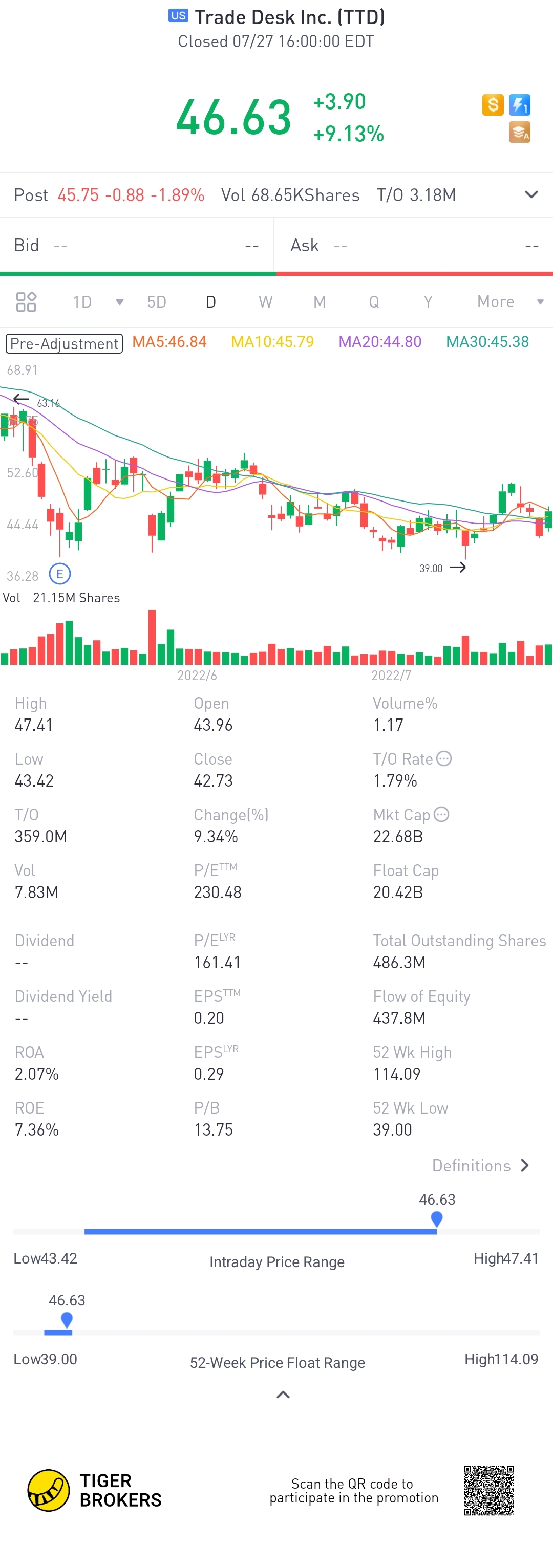Viewport: 553px width, 1568px height.
Task: Tap the Ask price field
Action: 414,245
